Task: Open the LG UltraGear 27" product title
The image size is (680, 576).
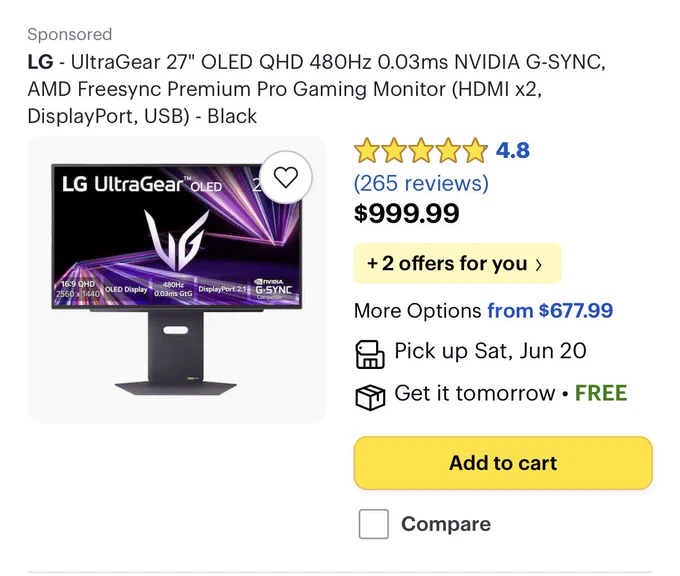Action: 317,89
